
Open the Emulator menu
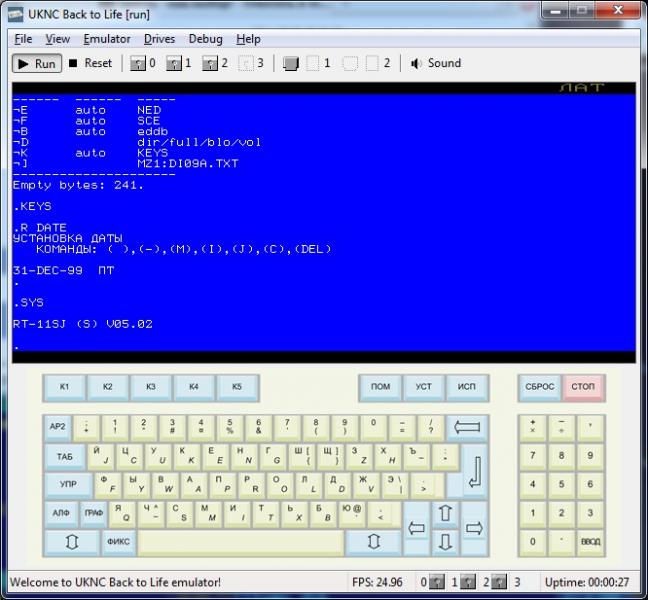coord(106,39)
